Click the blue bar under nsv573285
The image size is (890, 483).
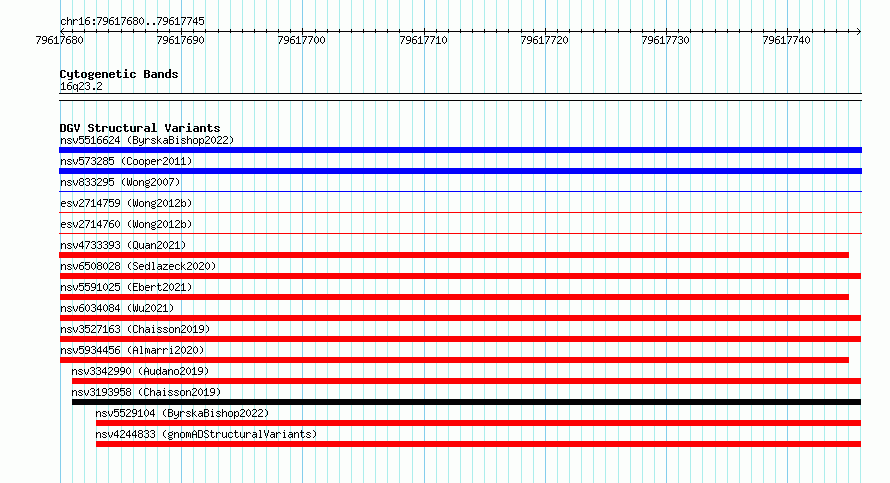coord(460,171)
